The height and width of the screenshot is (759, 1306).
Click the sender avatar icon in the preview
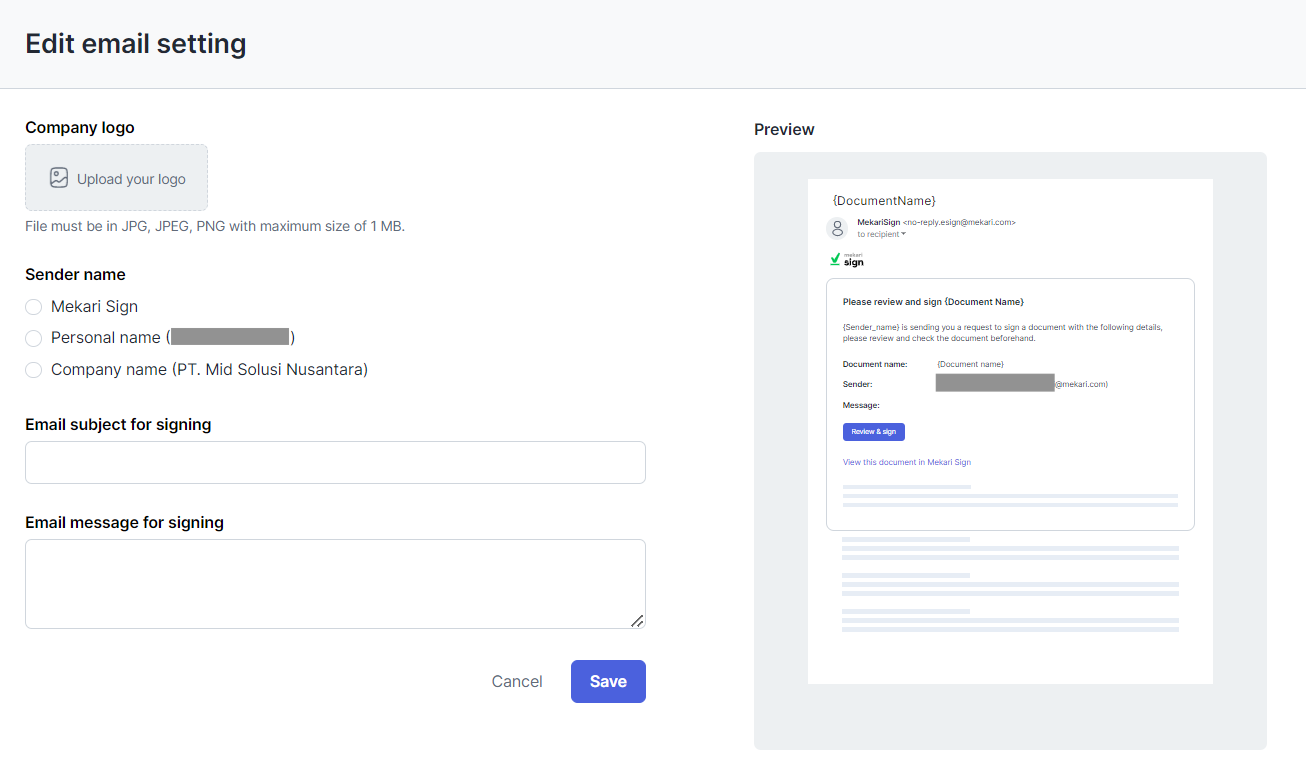837,228
